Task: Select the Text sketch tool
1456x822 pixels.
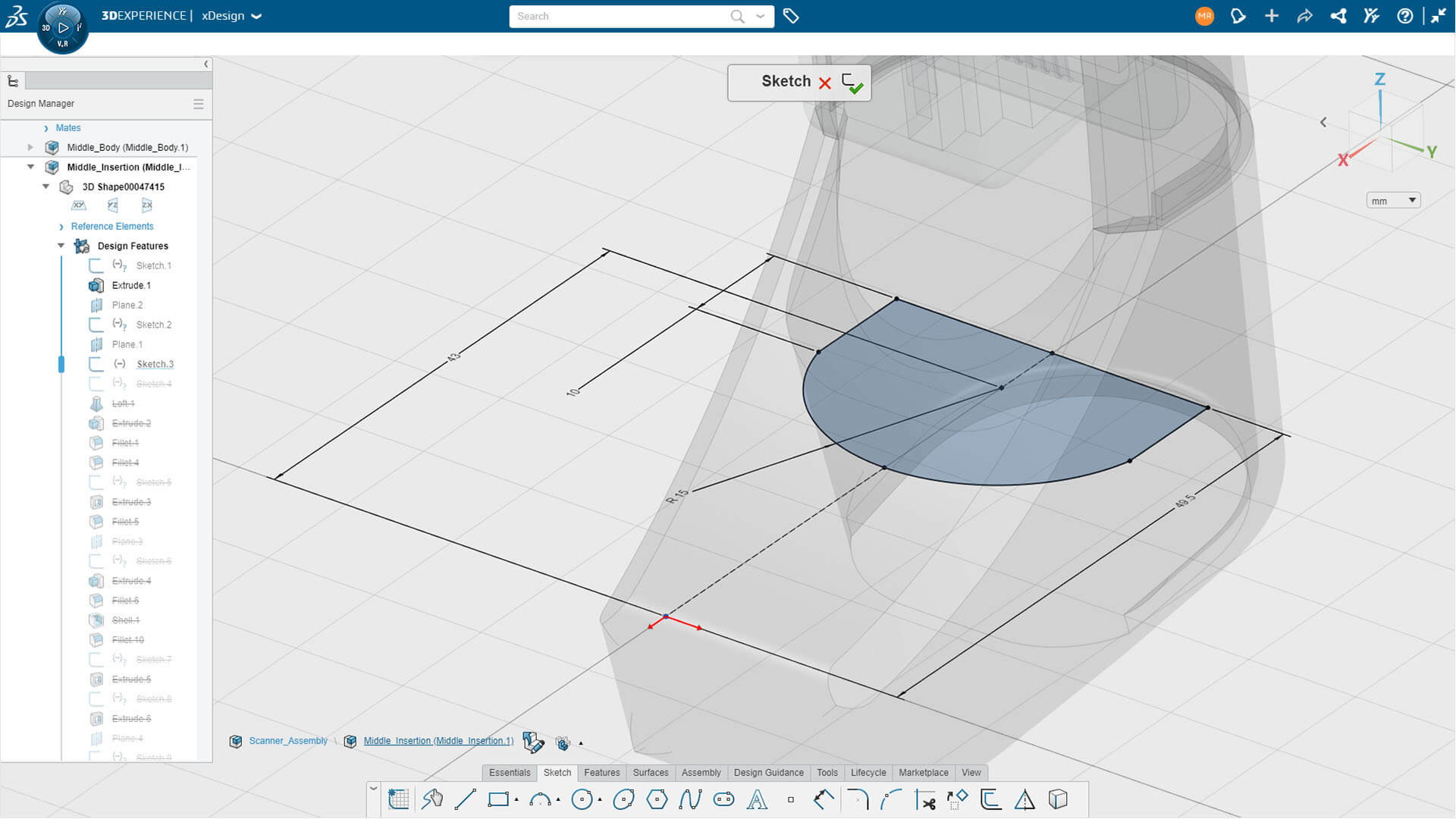Action: pyautogui.click(x=757, y=799)
